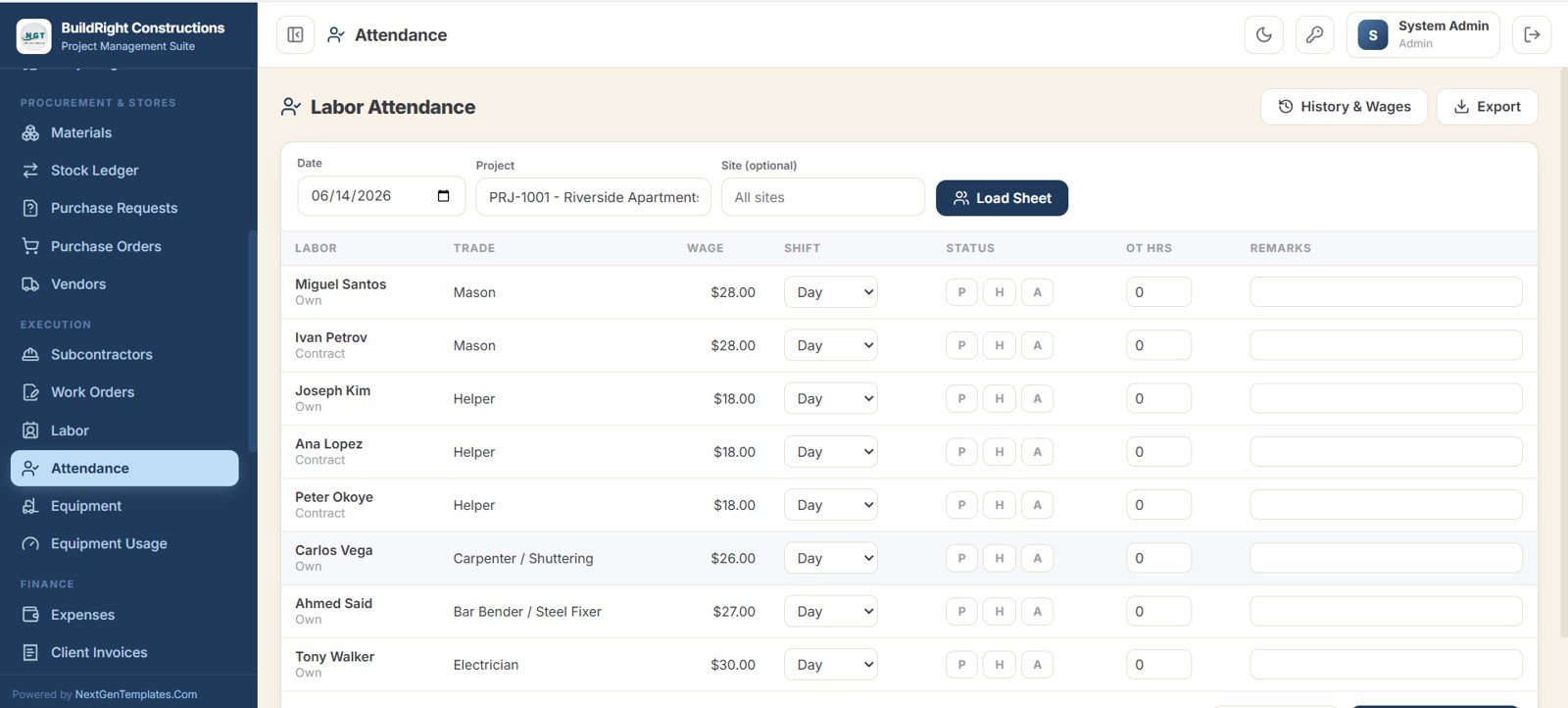Click Carlos Vega labor name
The height and width of the screenshot is (708, 1568).
[x=333, y=550]
